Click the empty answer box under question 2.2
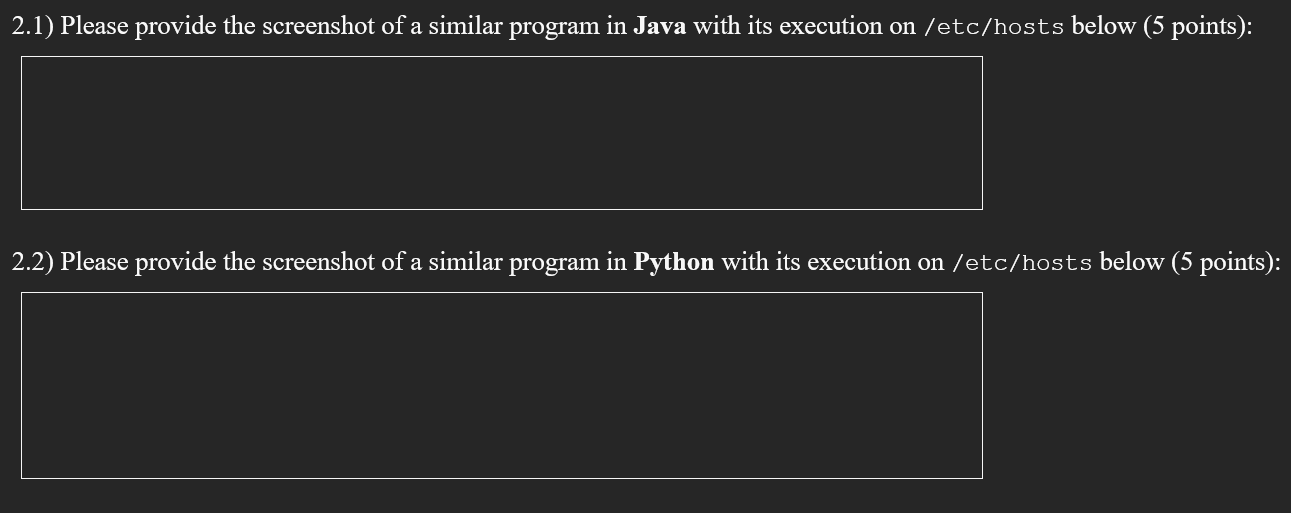1291x513 pixels. click(501, 385)
